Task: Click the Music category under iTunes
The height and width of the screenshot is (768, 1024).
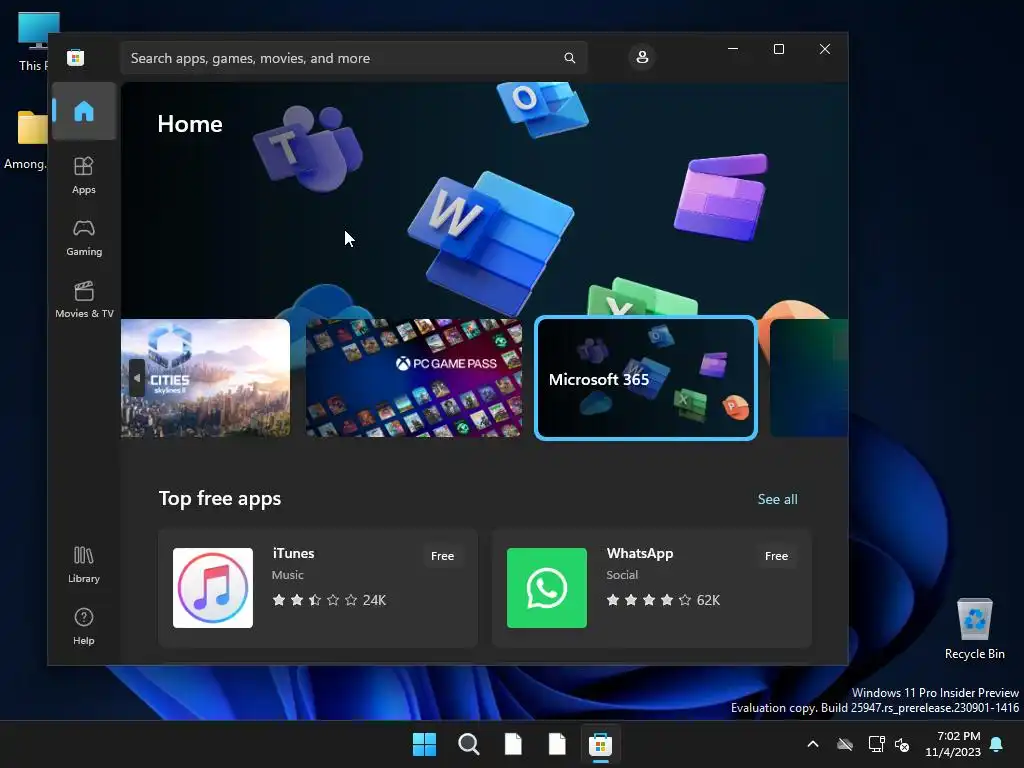Action: tap(287, 575)
